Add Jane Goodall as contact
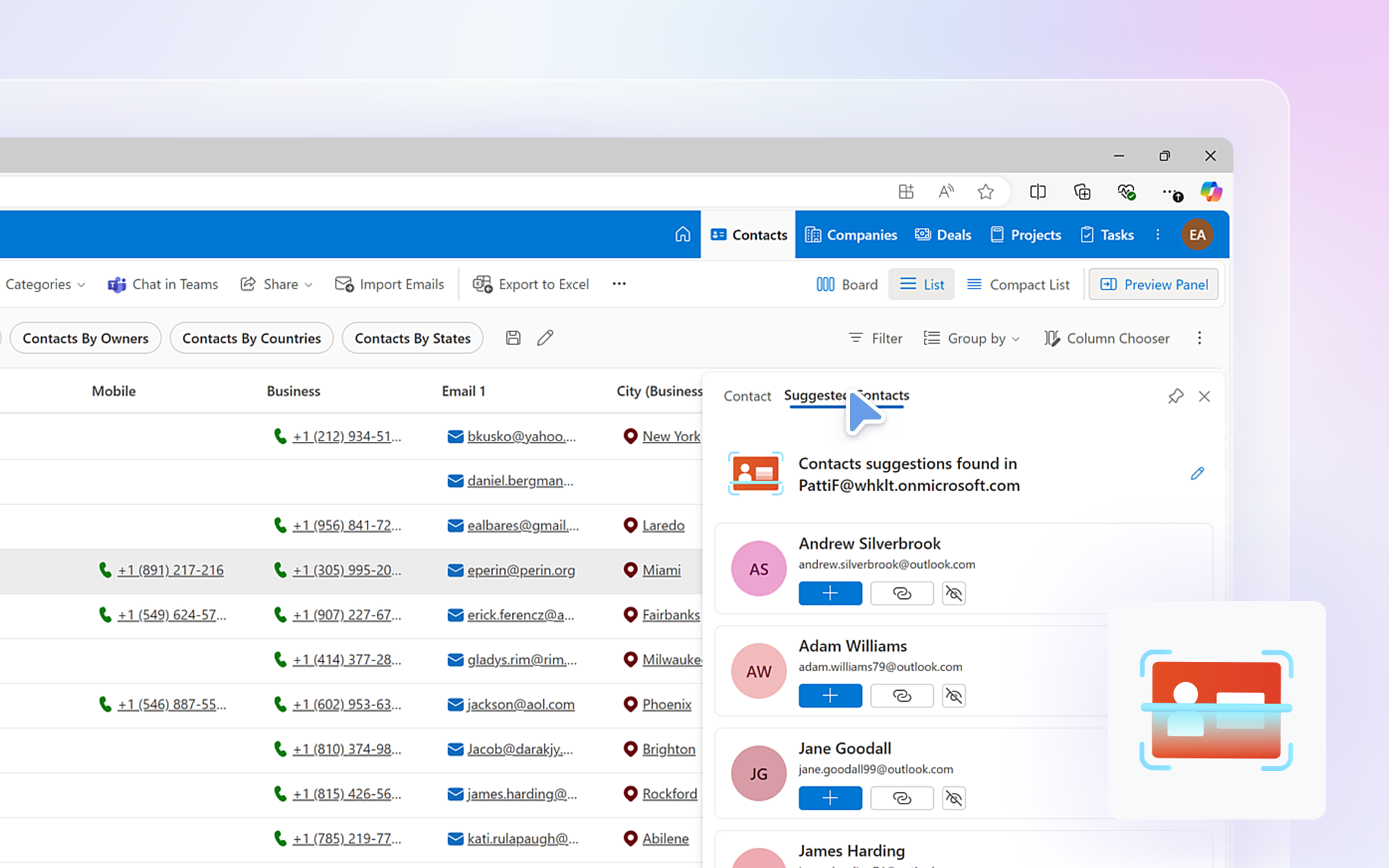The height and width of the screenshot is (868, 1389). (831, 798)
